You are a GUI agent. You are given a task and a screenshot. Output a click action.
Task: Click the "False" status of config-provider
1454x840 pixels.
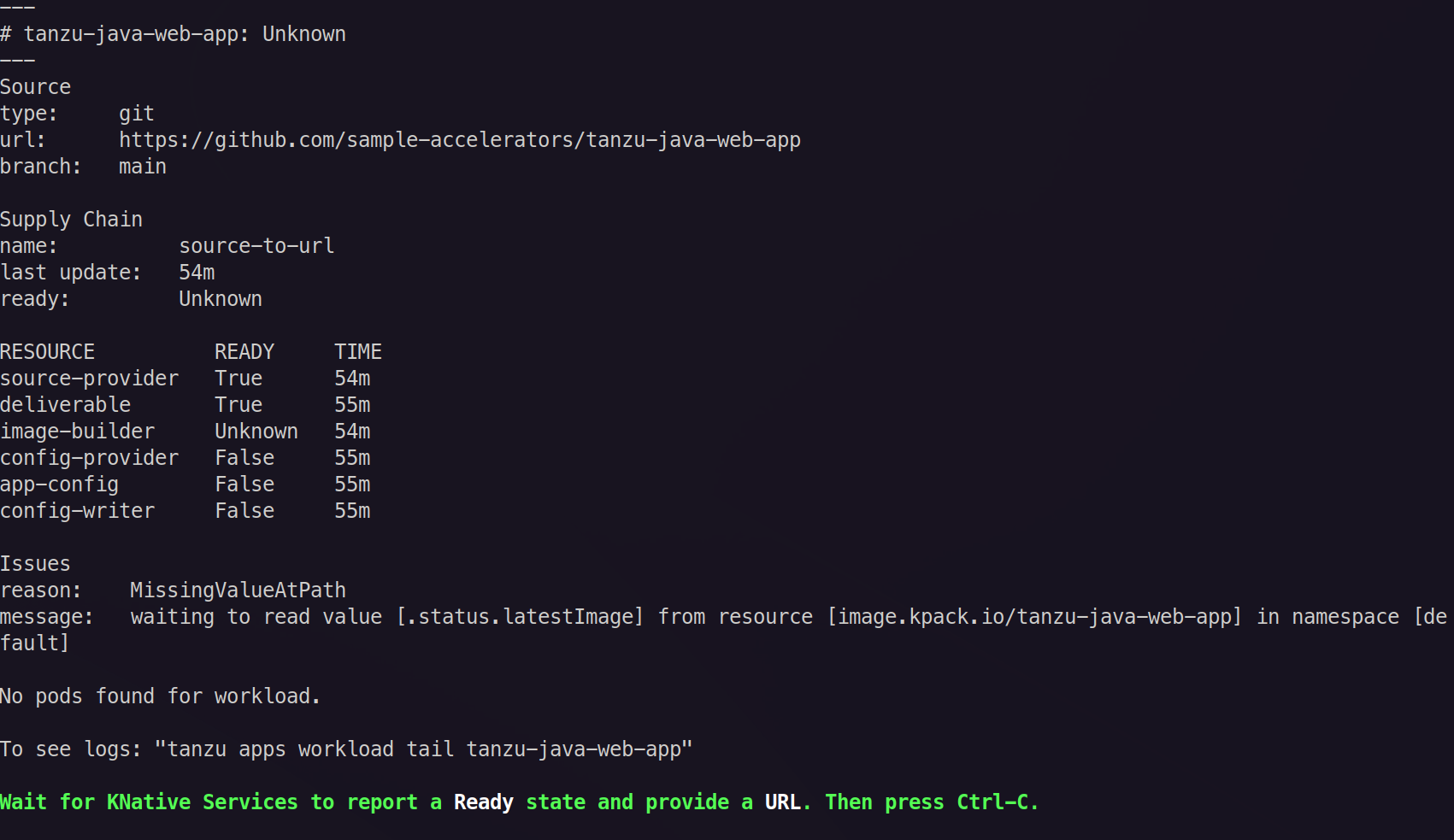244,458
